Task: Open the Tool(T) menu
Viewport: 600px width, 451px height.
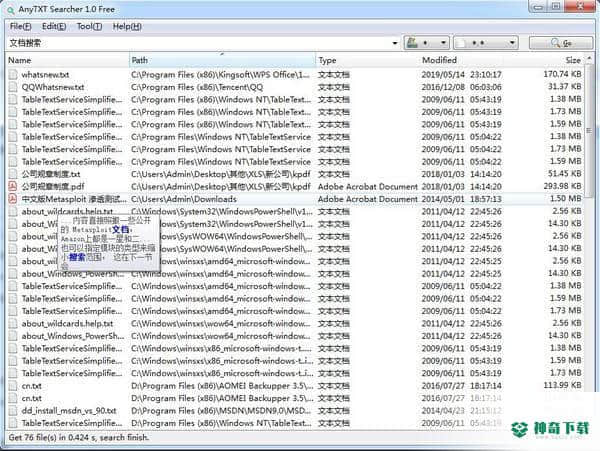Action: (89, 26)
